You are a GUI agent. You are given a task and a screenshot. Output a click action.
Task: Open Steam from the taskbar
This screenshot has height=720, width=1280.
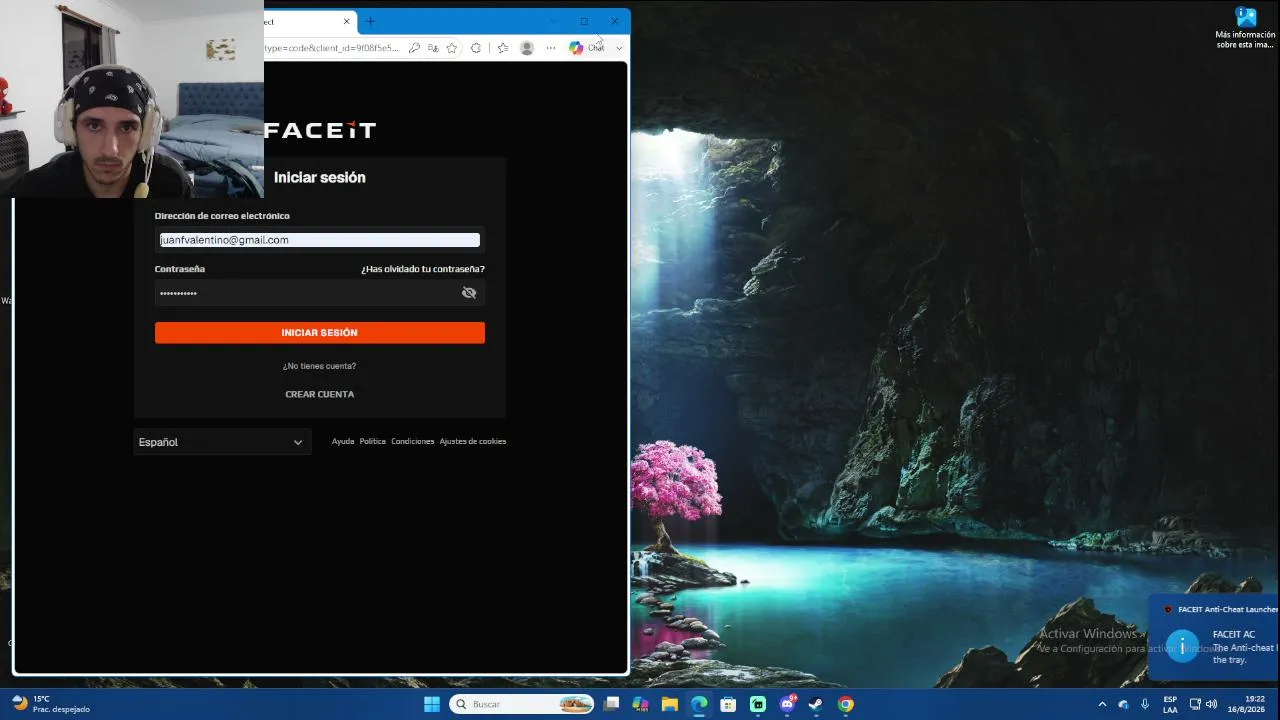816,704
